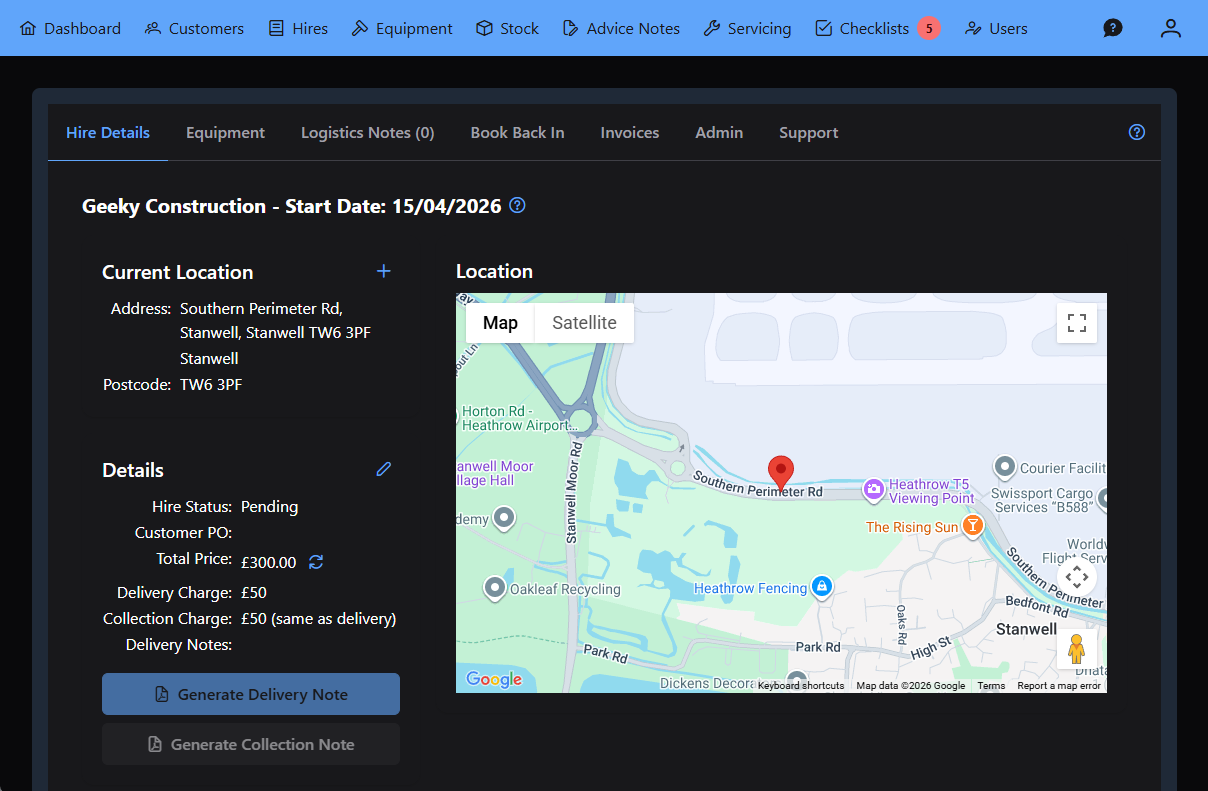
Task: Open the user profile account icon
Action: [1170, 28]
